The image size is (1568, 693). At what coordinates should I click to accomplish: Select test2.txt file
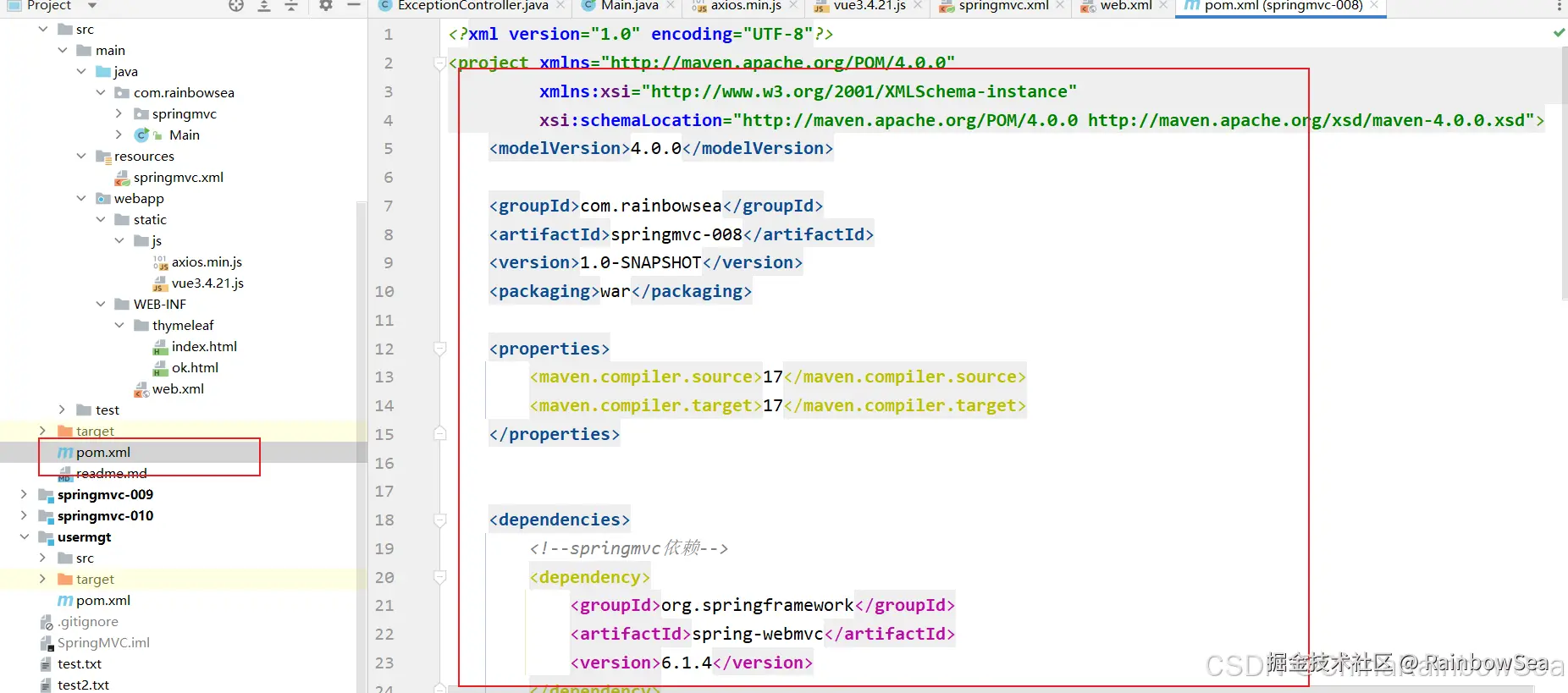click(83, 685)
